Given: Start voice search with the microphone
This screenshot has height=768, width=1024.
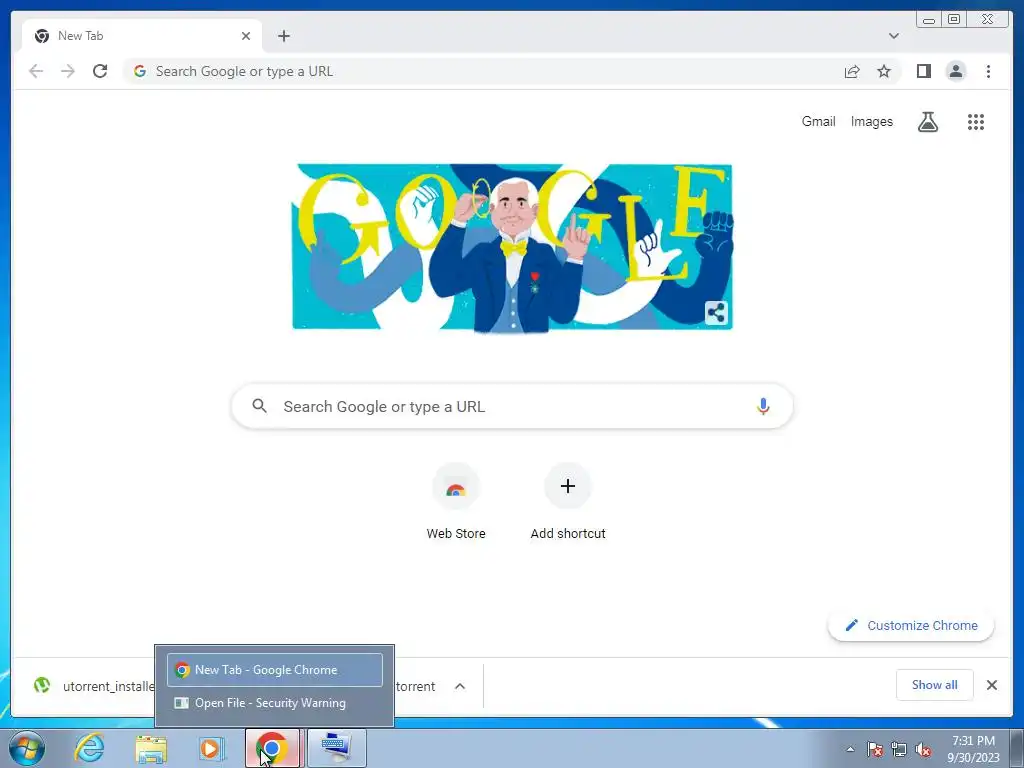Looking at the screenshot, I should coord(763,406).
